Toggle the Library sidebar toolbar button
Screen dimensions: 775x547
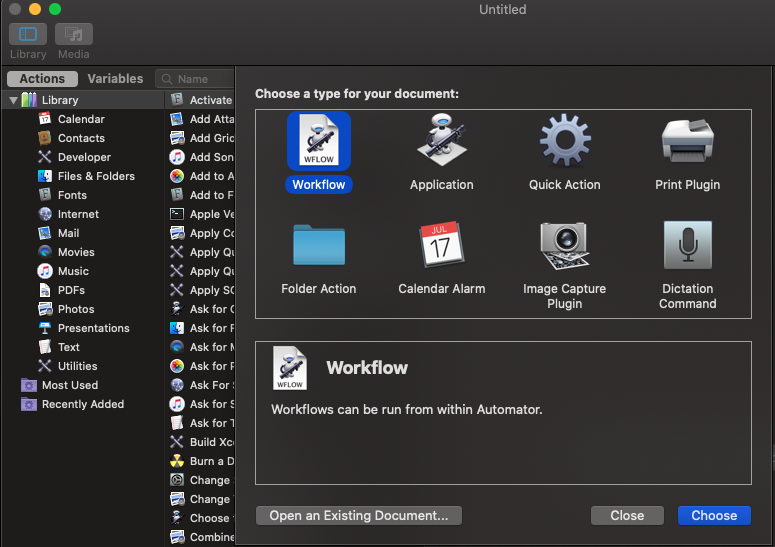[28, 34]
